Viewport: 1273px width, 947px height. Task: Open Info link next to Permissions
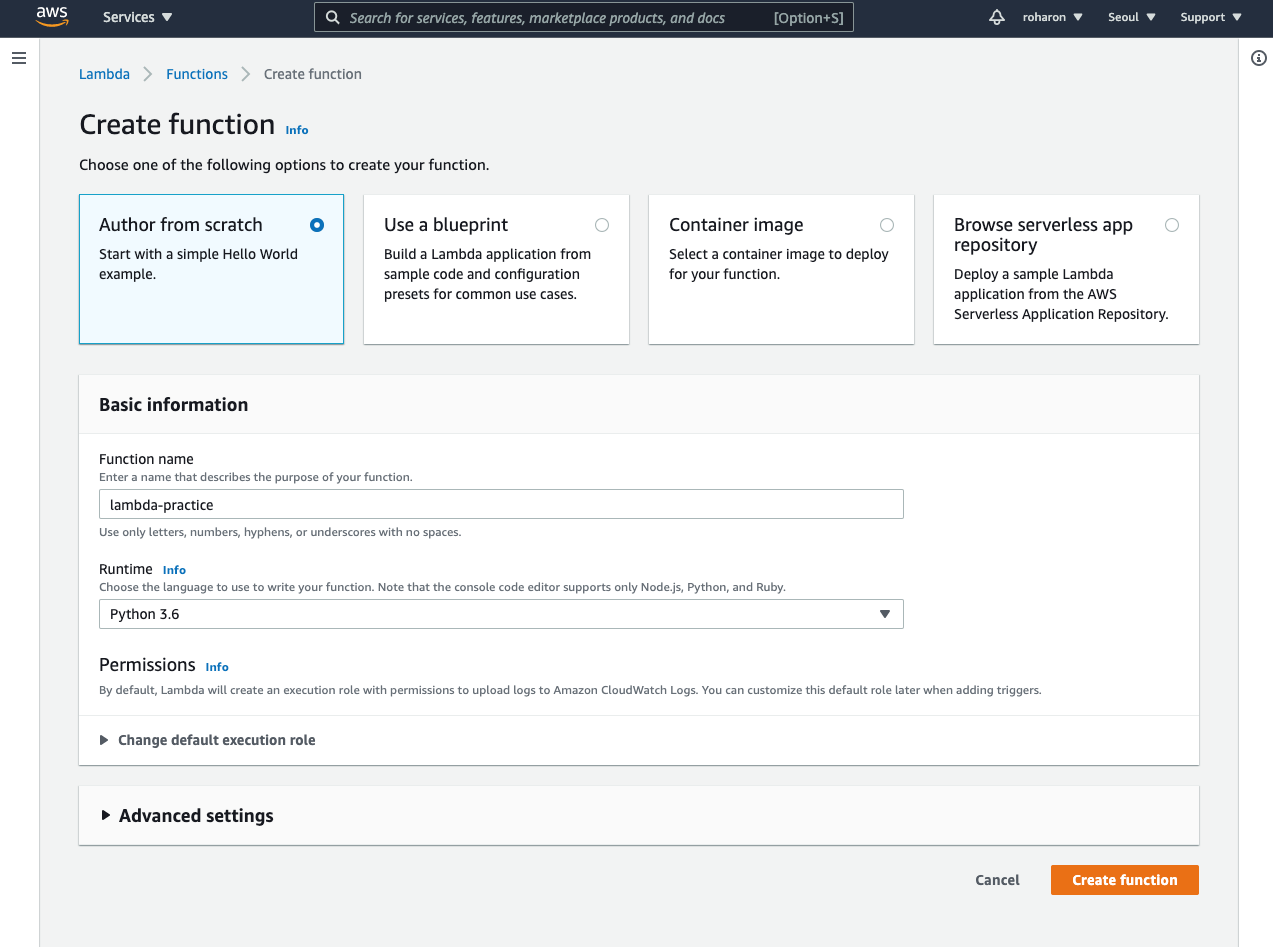tap(217, 667)
